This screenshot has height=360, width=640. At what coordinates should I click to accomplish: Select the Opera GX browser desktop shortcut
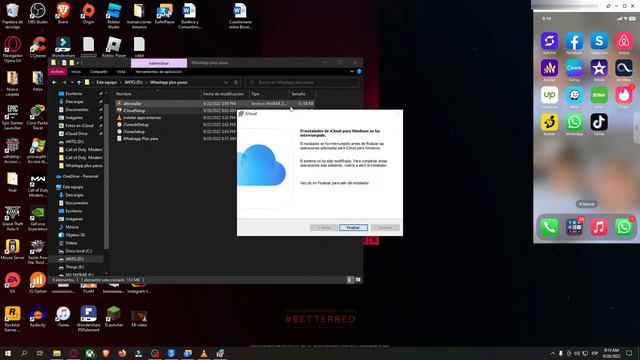pos(12,49)
